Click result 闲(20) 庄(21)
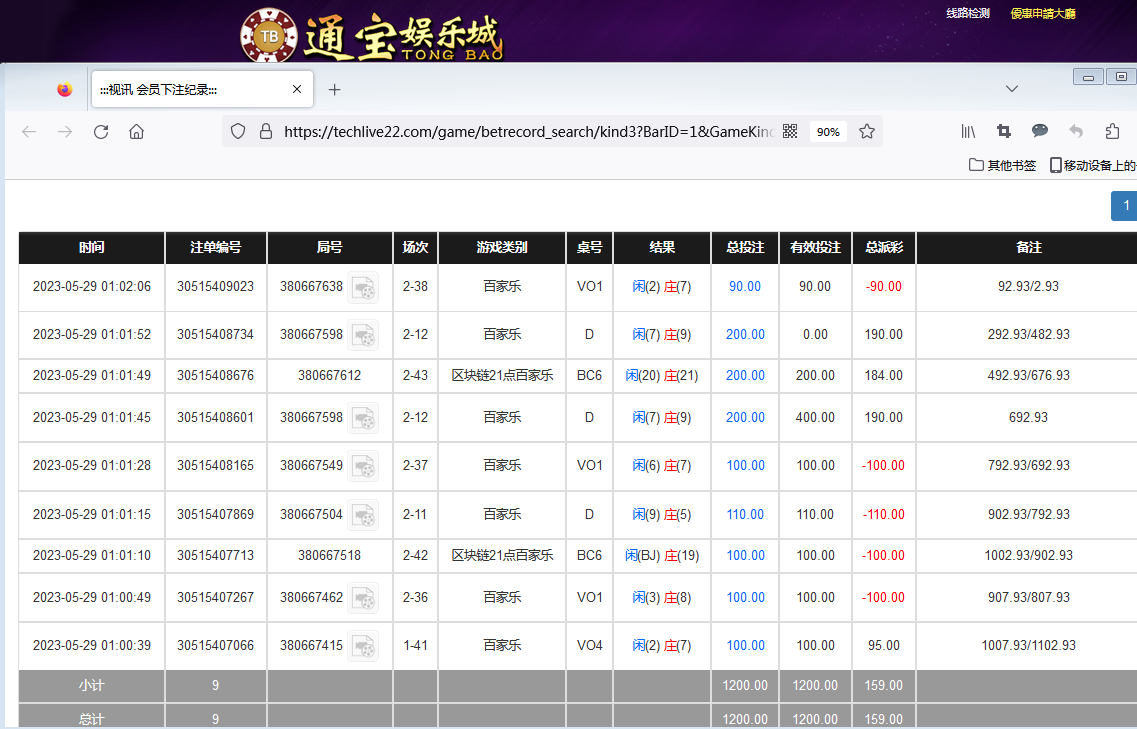The width and height of the screenshot is (1137, 729). click(661, 375)
